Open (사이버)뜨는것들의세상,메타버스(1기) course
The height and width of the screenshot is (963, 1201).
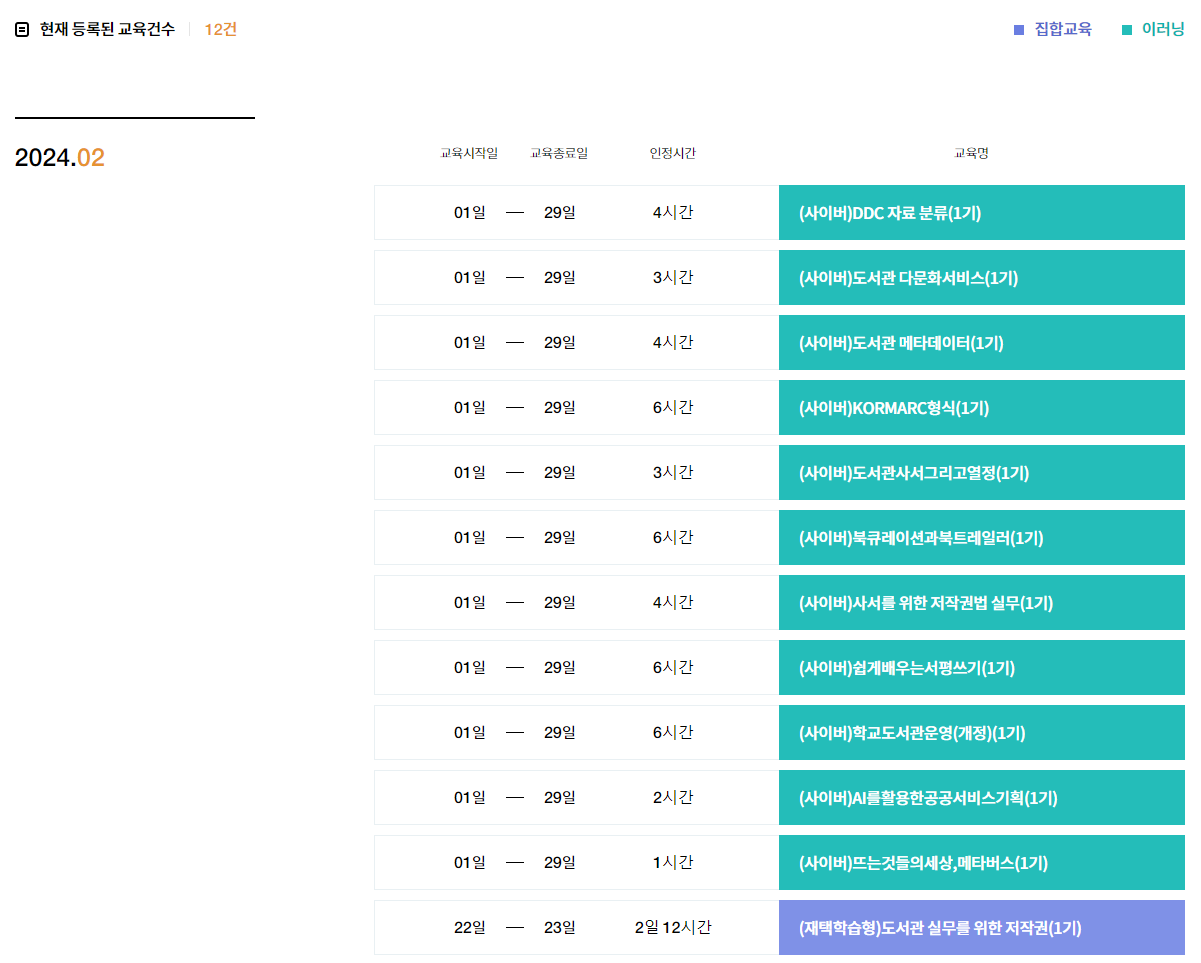[982, 863]
